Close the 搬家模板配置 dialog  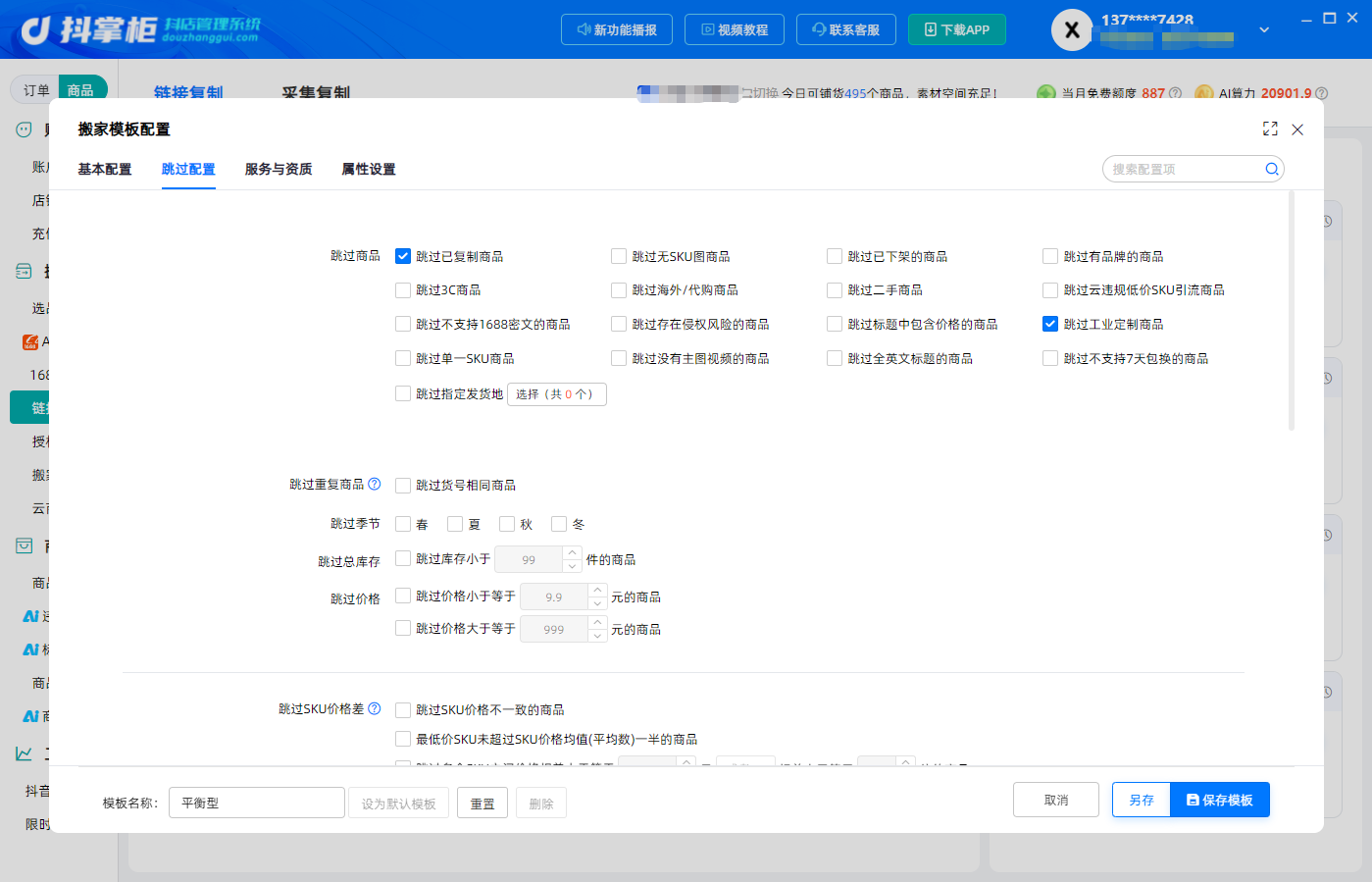click(x=1297, y=130)
